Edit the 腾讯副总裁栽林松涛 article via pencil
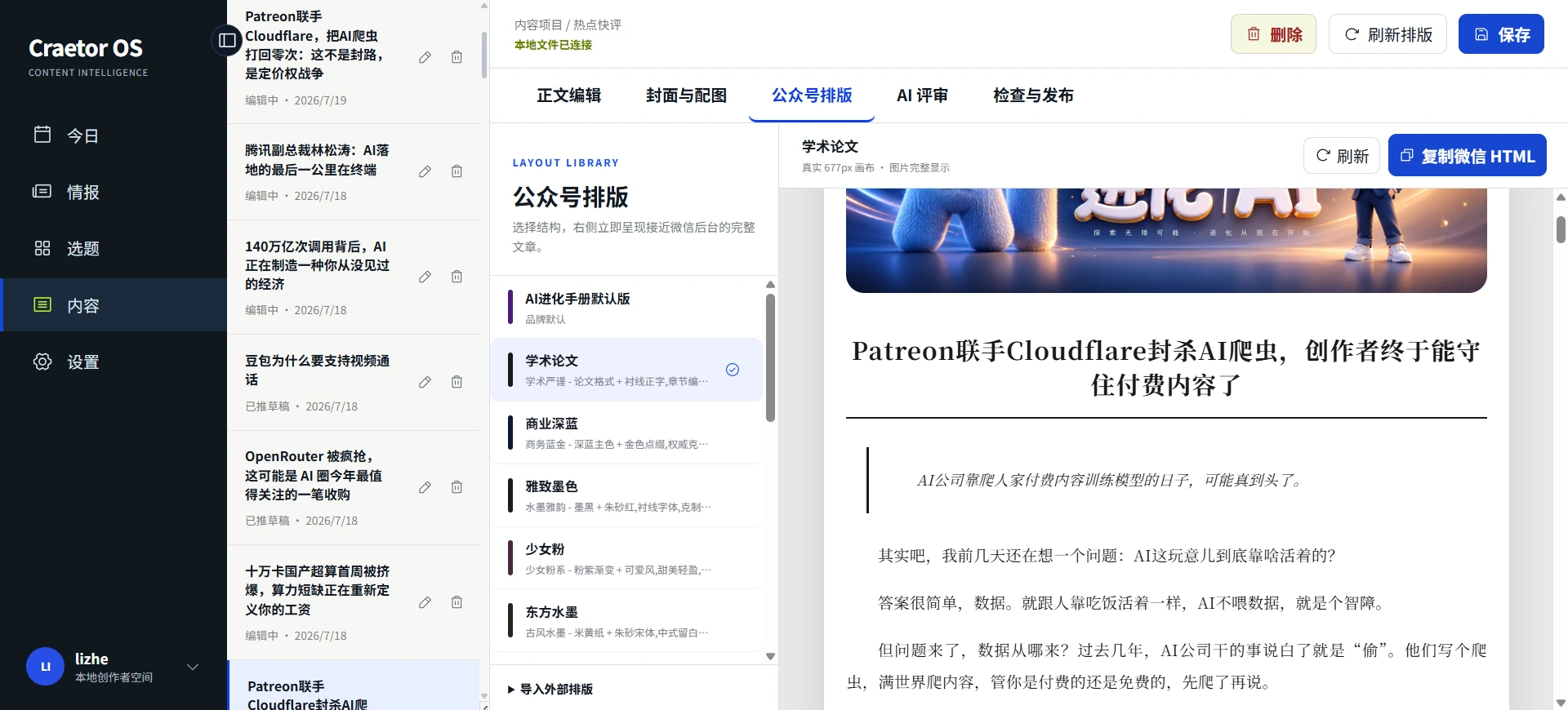This screenshot has width=1568, height=710. (425, 171)
